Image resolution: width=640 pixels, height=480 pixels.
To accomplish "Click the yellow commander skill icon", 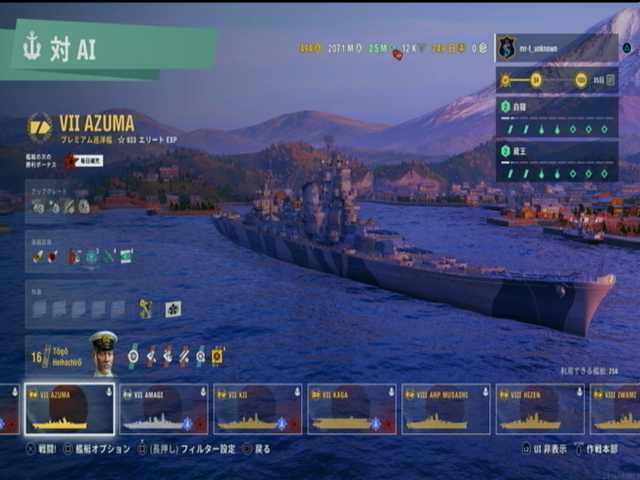I will tap(218, 356).
